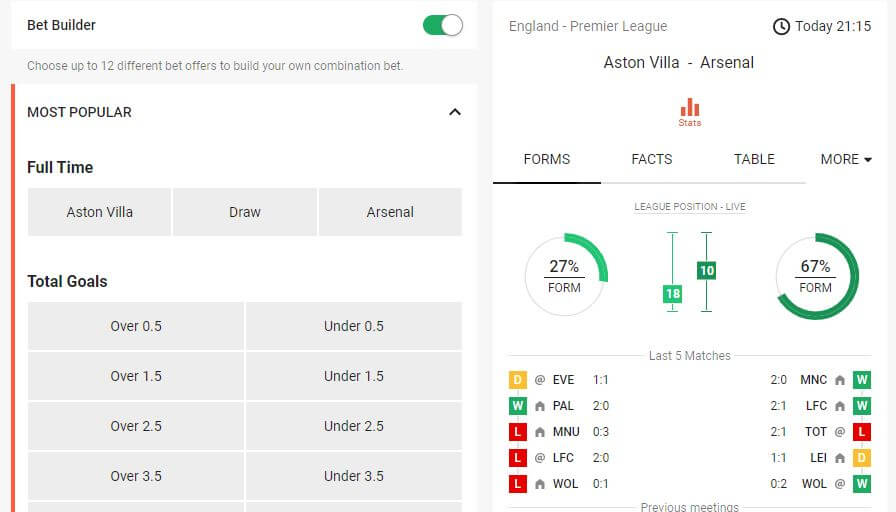
Task: Click the home icon next to MNU
Action: [x=540, y=432]
